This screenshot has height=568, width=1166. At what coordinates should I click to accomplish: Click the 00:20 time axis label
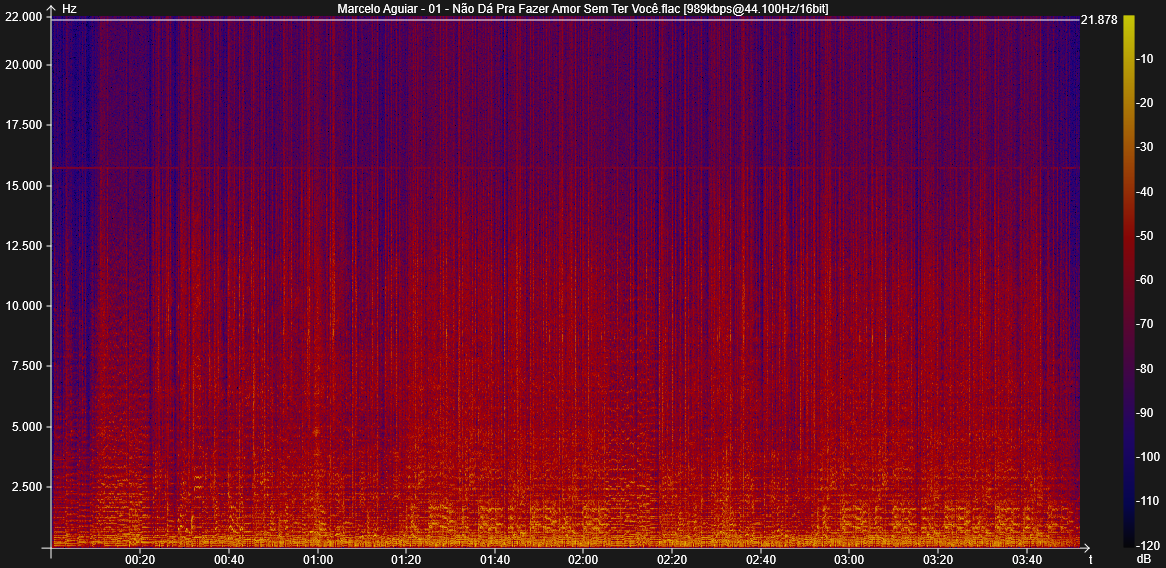pyautogui.click(x=140, y=559)
